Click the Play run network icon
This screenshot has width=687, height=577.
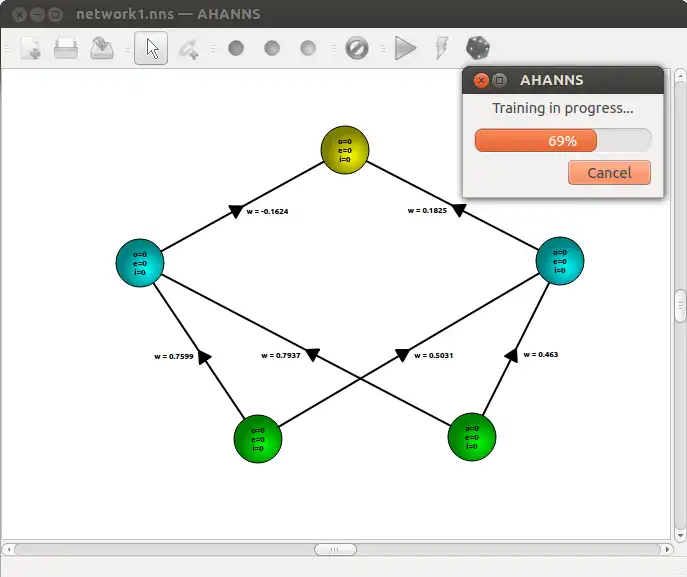click(x=405, y=48)
